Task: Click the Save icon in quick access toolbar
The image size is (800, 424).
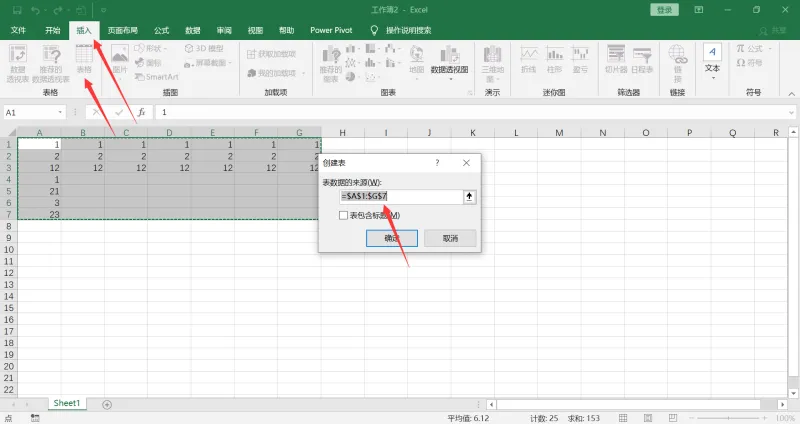Action: coord(17,10)
